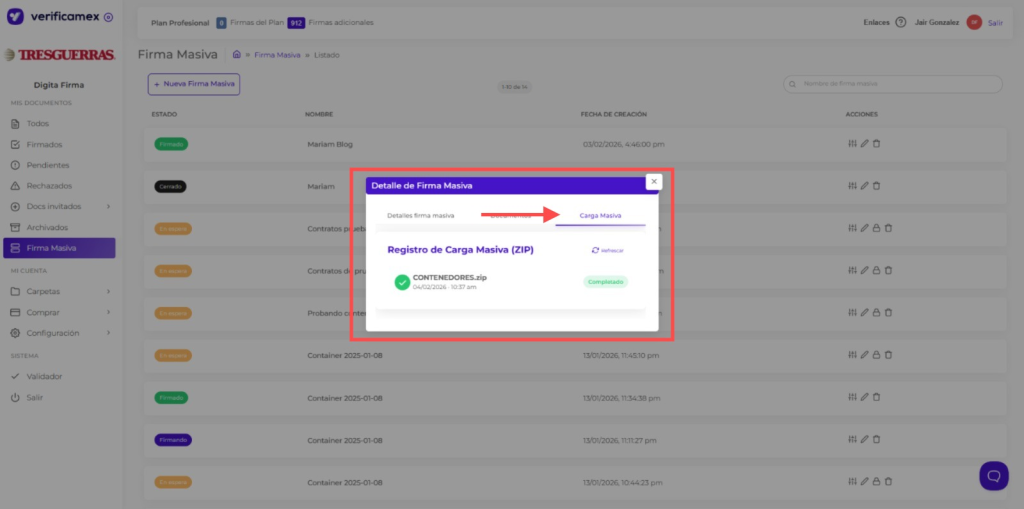Open the Validador sidebar item
This screenshot has height=509, width=1024.
(44, 376)
